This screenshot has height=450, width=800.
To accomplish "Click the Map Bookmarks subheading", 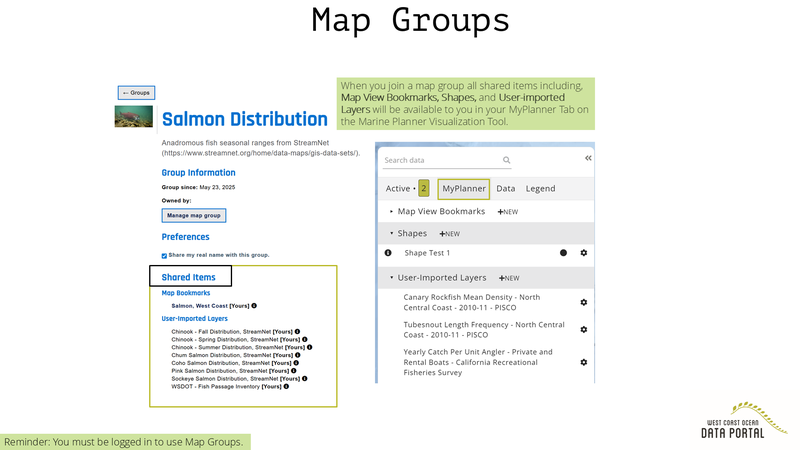I will [x=186, y=293].
